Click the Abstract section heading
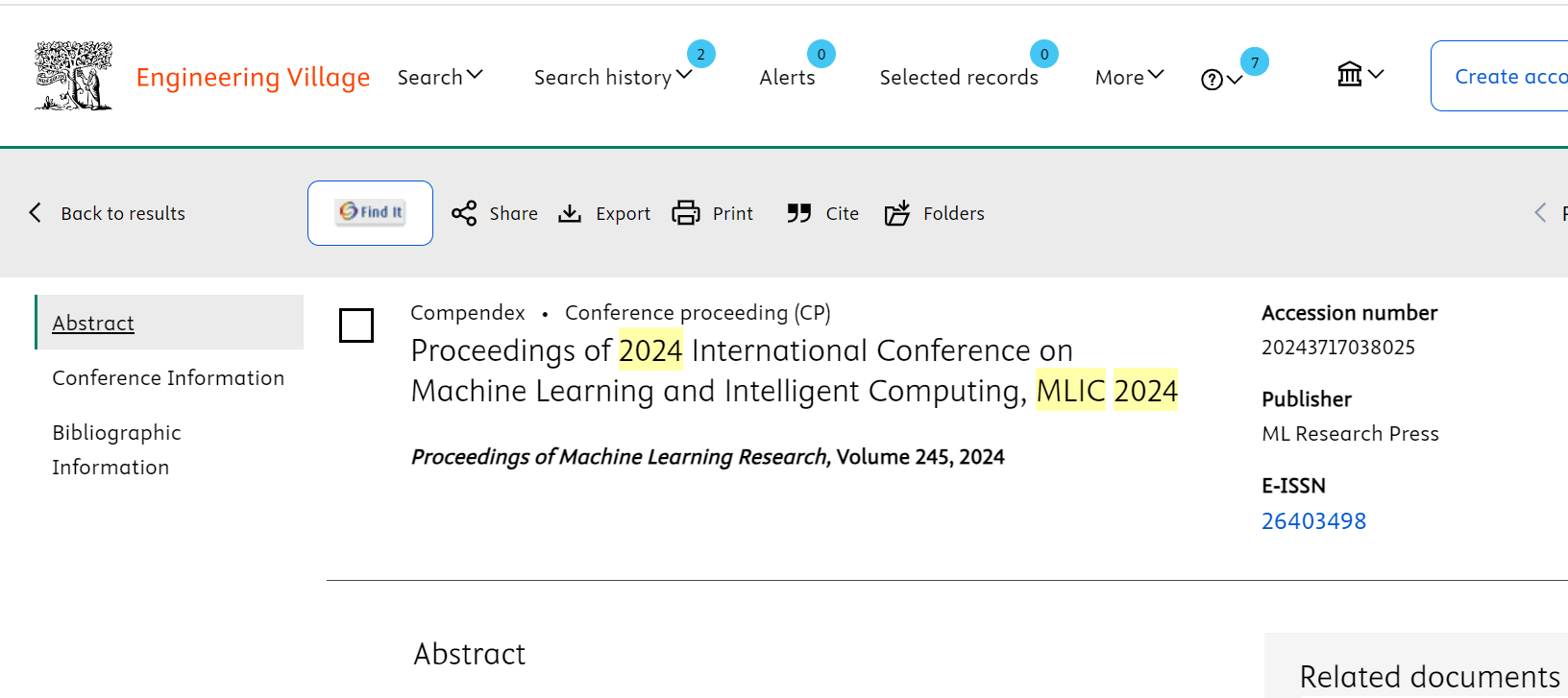This screenshot has width=1568, height=698. point(470,654)
